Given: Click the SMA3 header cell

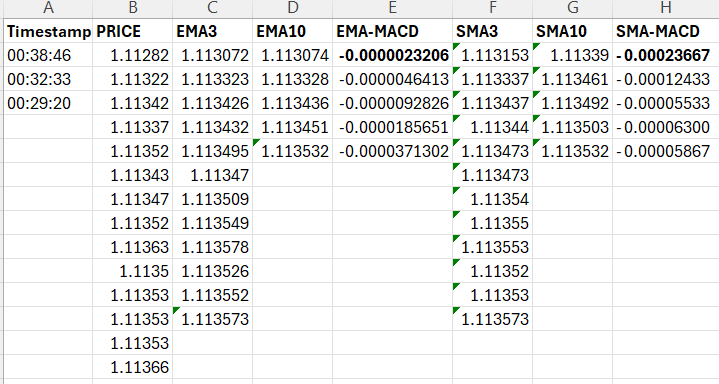Looking at the screenshot, I should (x=492, y=31).
